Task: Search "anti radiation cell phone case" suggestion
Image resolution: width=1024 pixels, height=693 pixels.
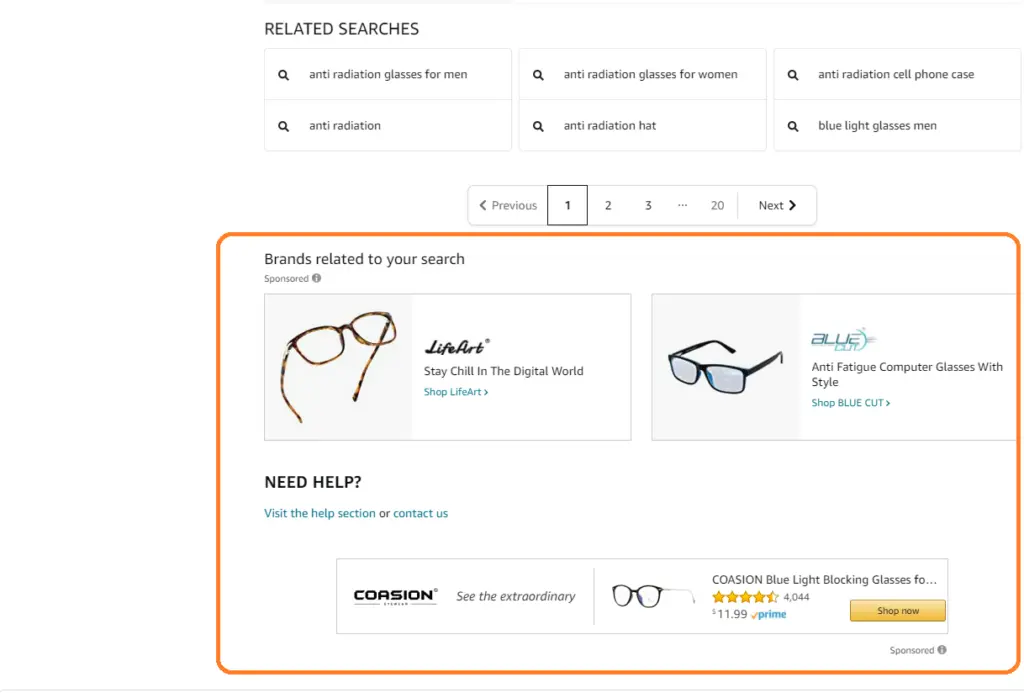Action: [895, 75]
